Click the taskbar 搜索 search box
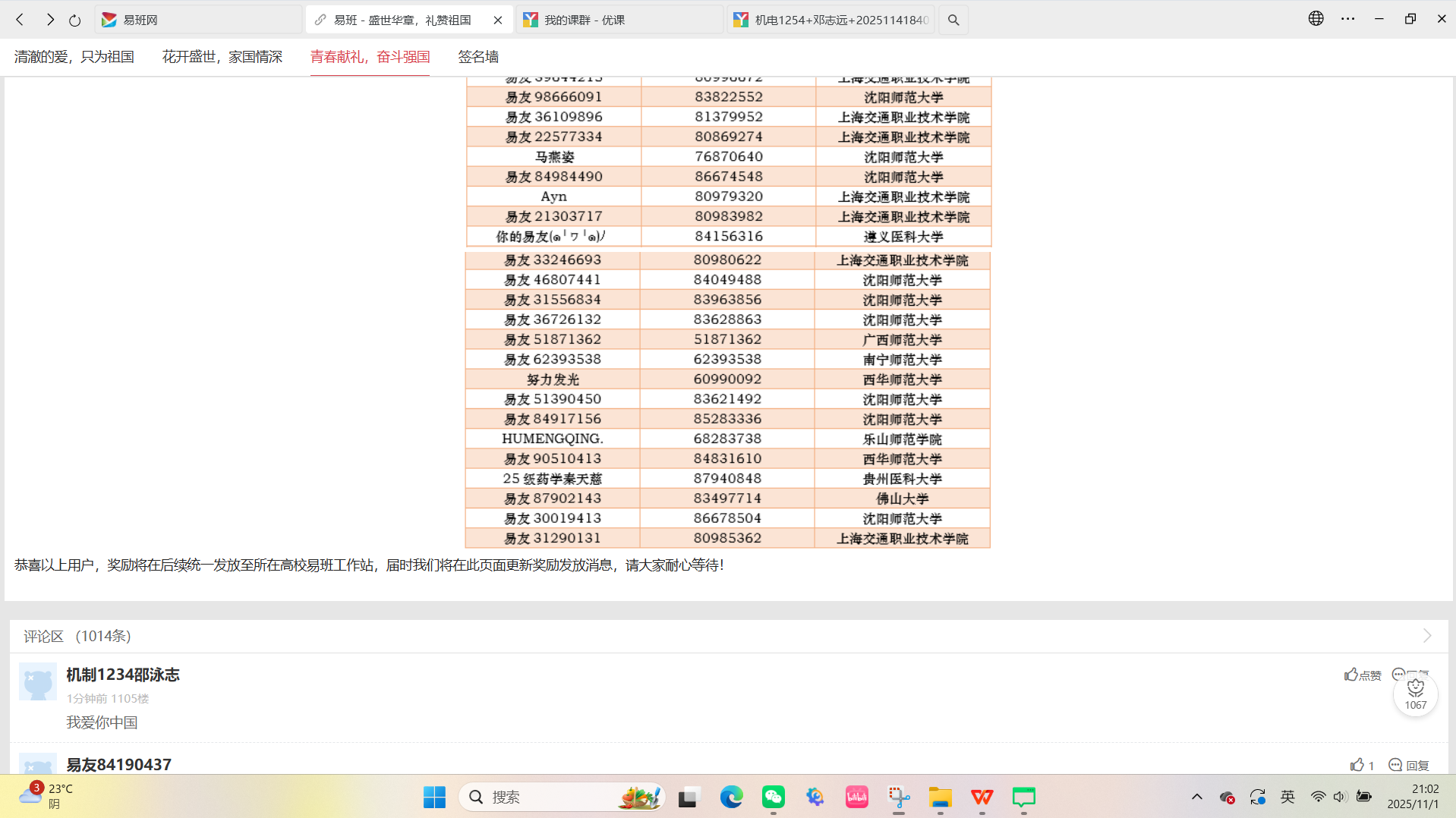Image resolution: width=1456 pixels, height=818 pixels. coord(563,797)
